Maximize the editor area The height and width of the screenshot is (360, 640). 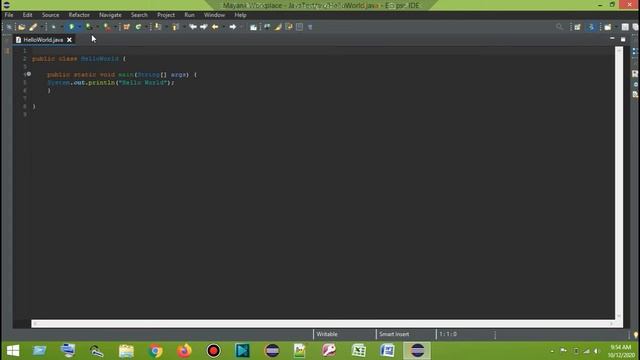623,39
